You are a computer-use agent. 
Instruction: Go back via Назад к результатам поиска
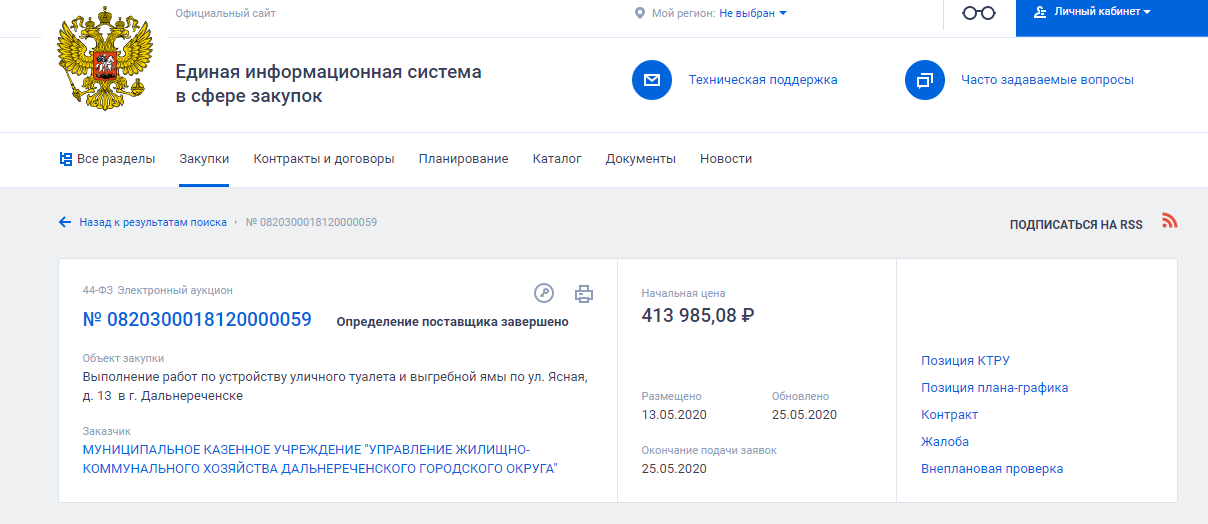coord(153,222)
